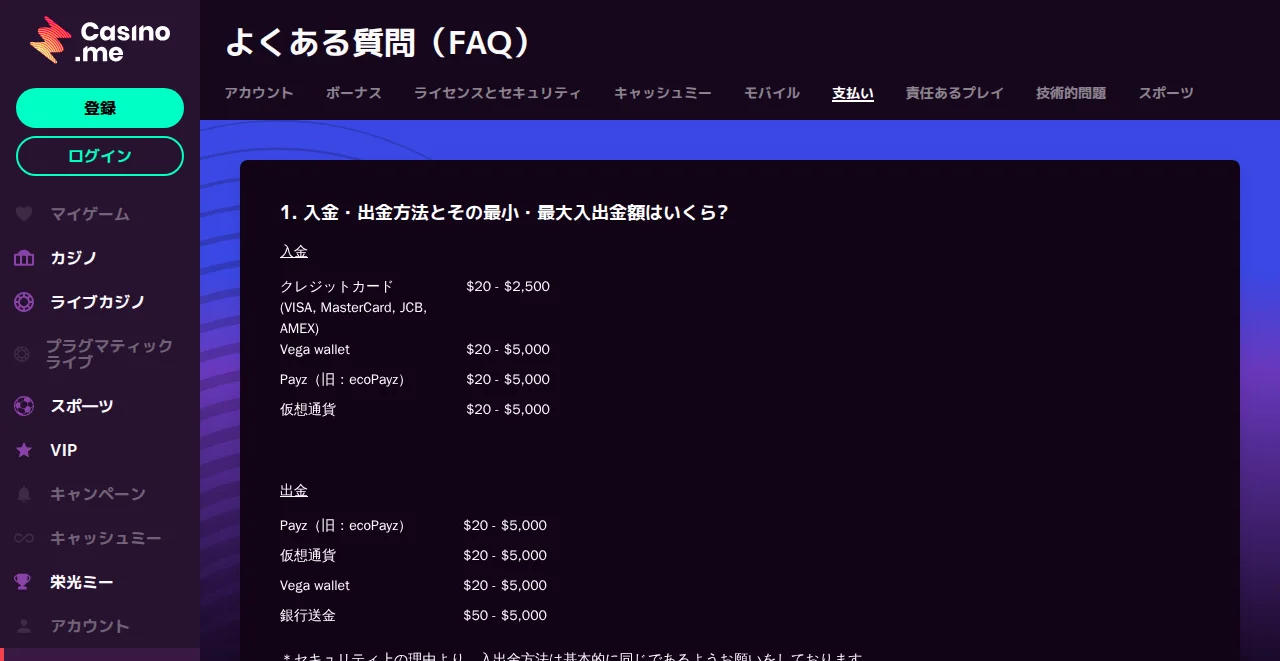This screenshot has height=661, width=1280.
Task: Click question 1 heading about 入金・出金方法
Action: (504, 212)
